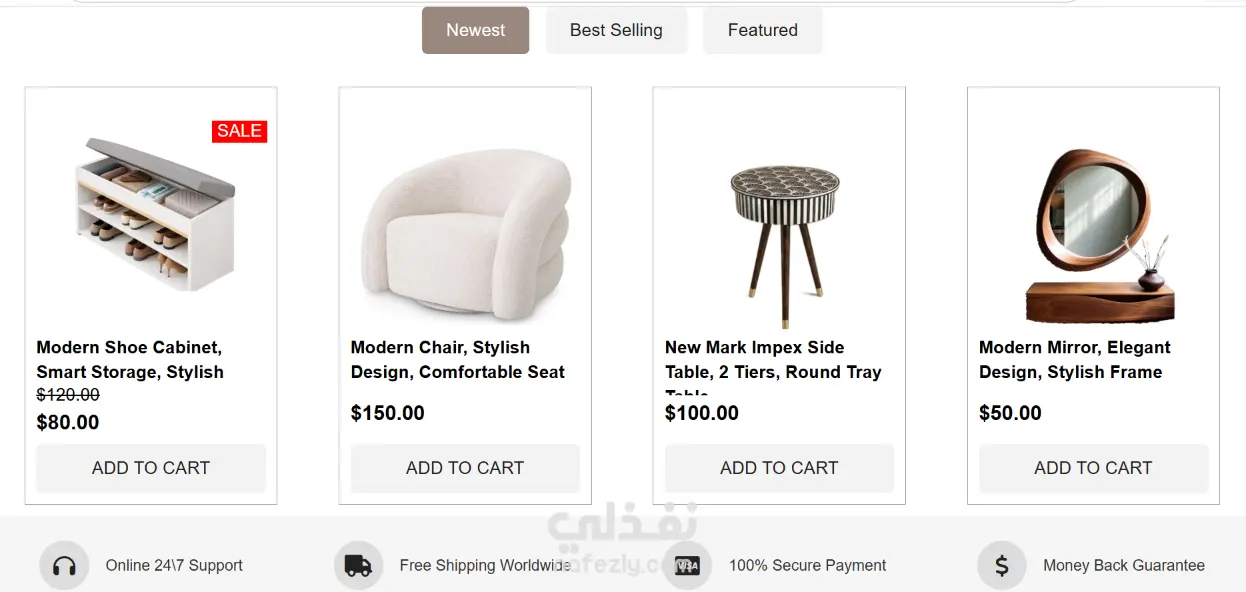The width and height of the screenshot is (1246, 592).
Task: Click the dollar sign guarantee icon
Action: [x=1002, y=566]
